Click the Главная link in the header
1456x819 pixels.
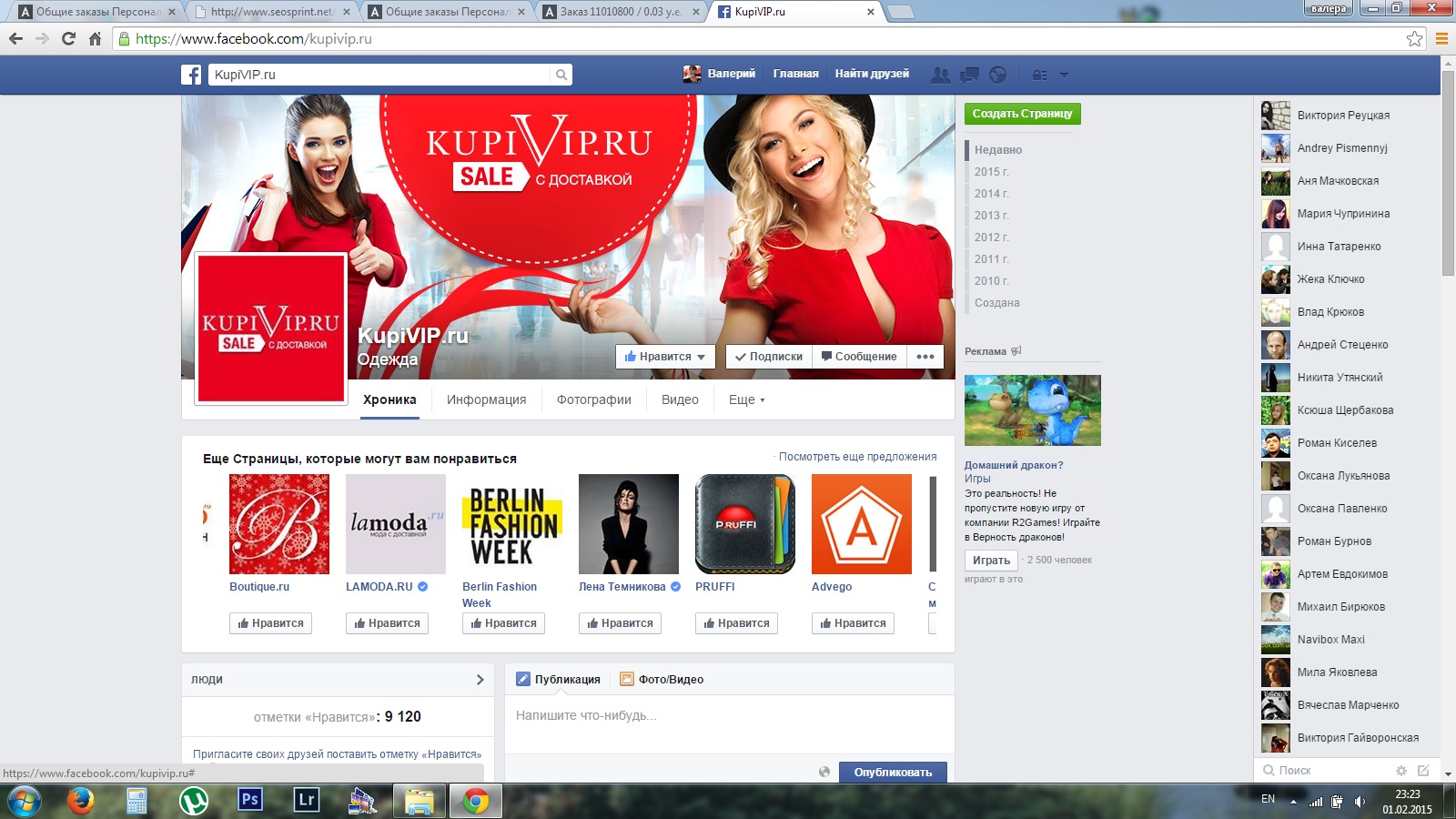click(795, 74)
